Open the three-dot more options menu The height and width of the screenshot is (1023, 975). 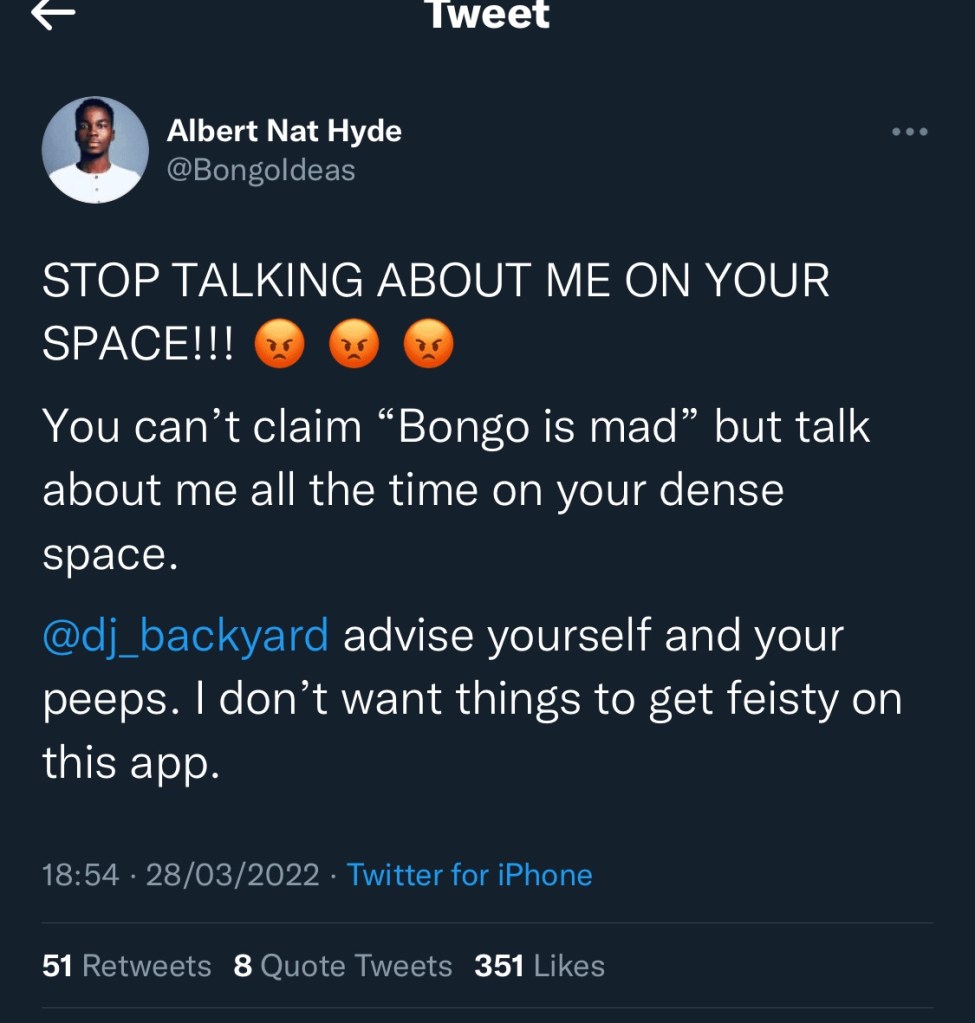910,131
